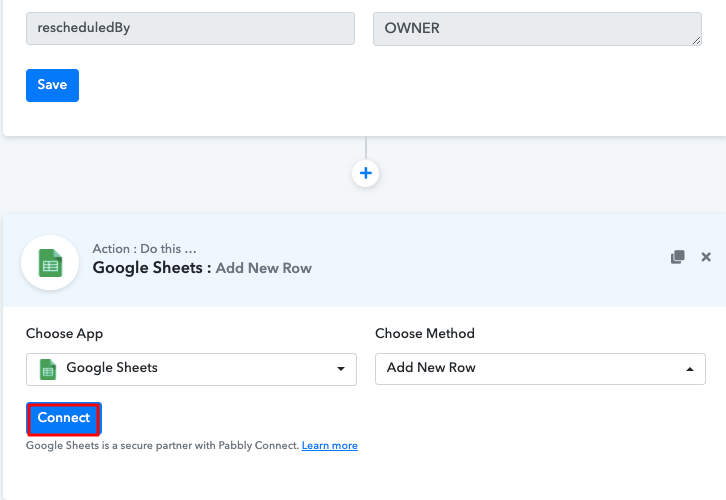Click the blue Save button
Viewport: 726px width, 500px height.
coord(52,85)
